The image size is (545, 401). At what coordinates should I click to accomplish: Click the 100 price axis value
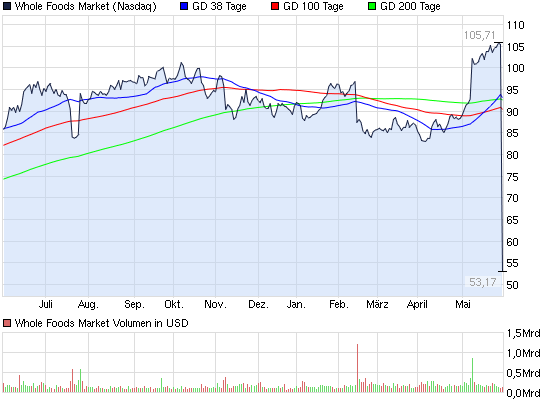tap(515, 68)
